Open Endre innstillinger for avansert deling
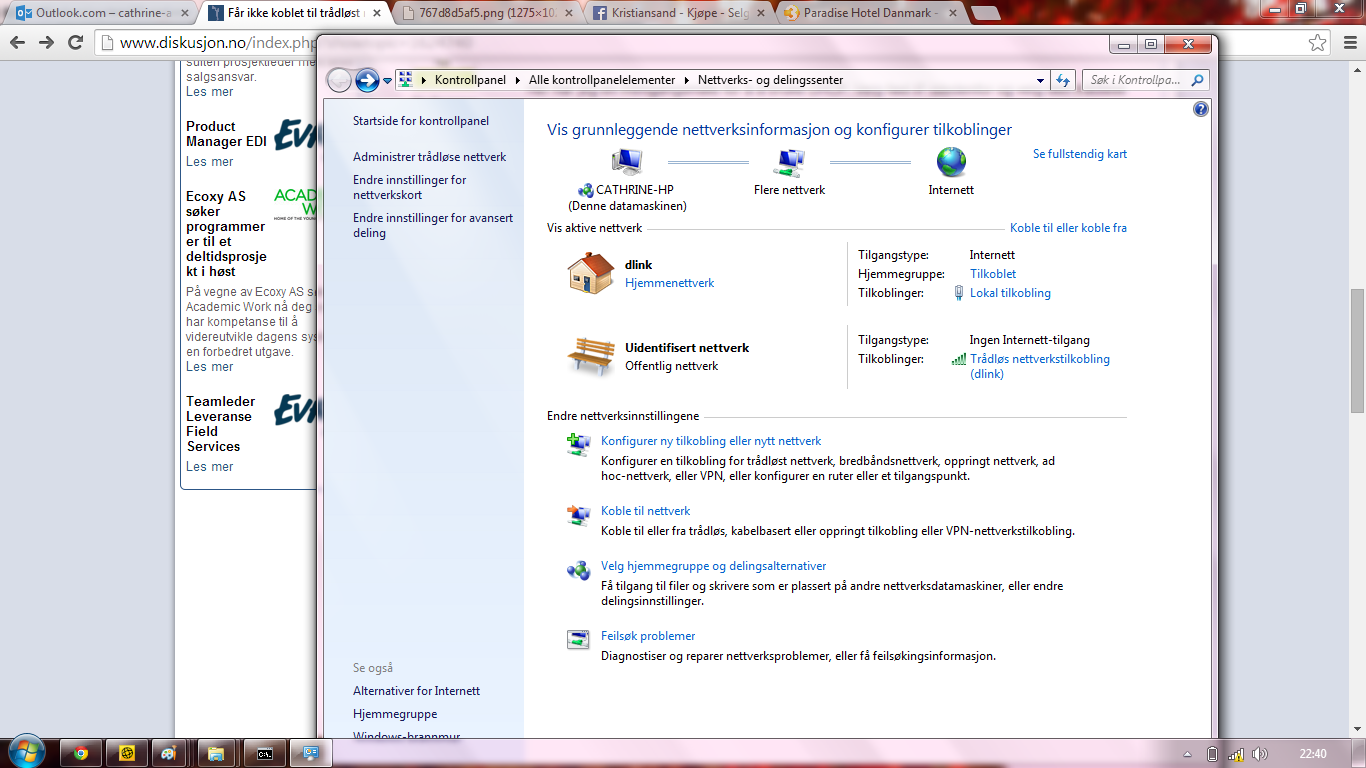The width and height of the screenshot is (1366, 768). click(x=433, y=225)
